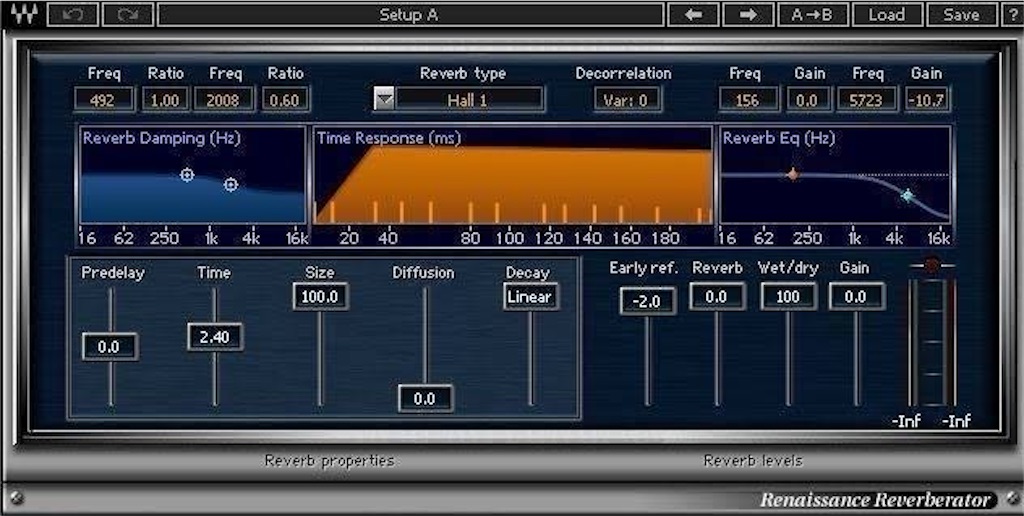Click damping Ratio field showing 1.00
Screen dimensions: 1024x516
(165, 100)
